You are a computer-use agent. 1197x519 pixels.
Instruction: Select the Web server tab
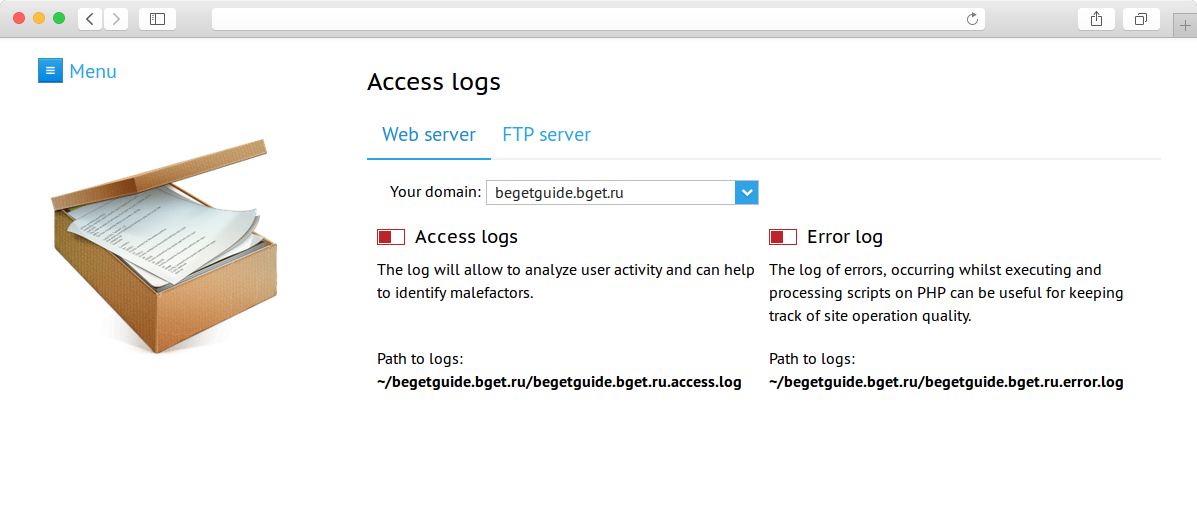coord(429,135)
